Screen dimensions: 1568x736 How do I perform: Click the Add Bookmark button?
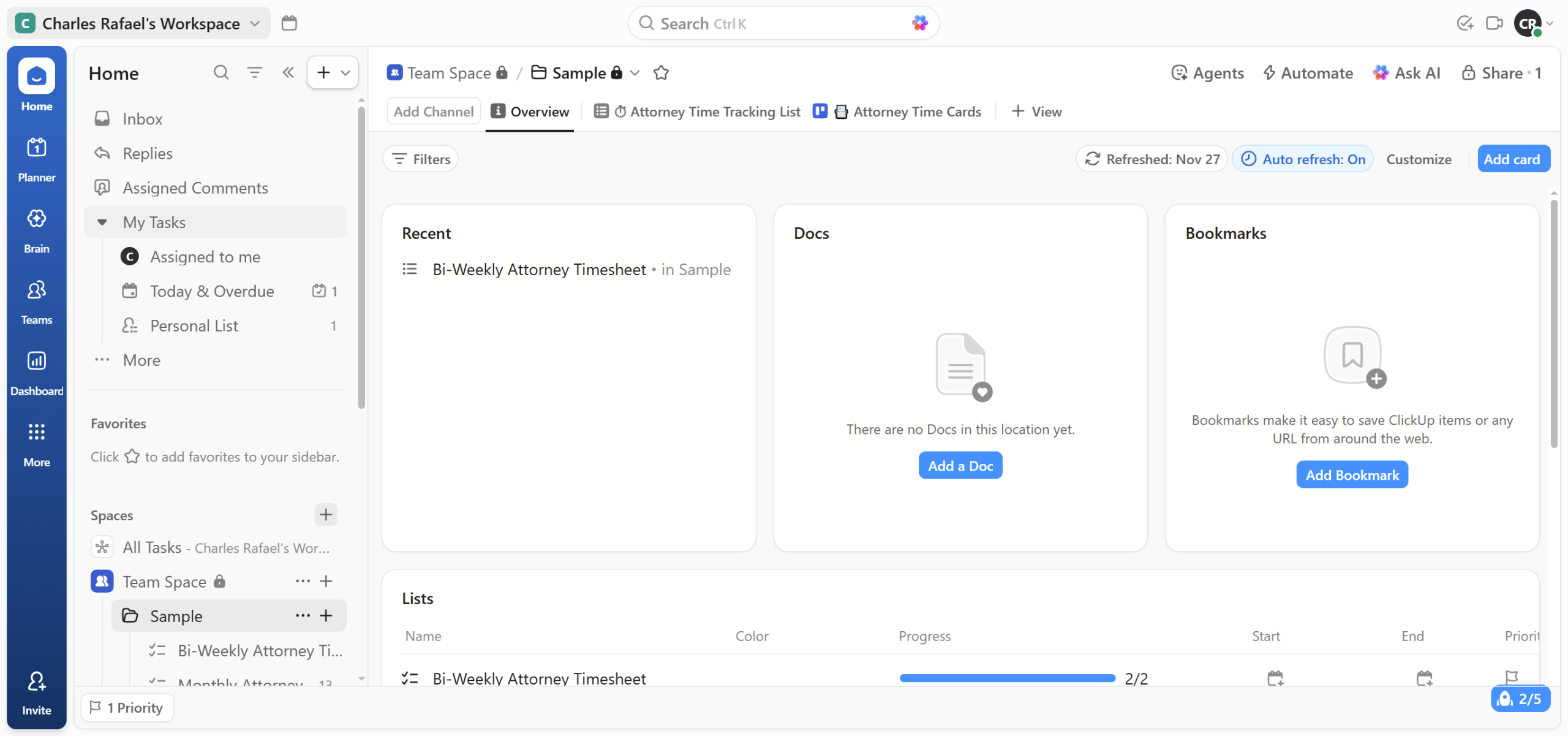point(1352,475)
